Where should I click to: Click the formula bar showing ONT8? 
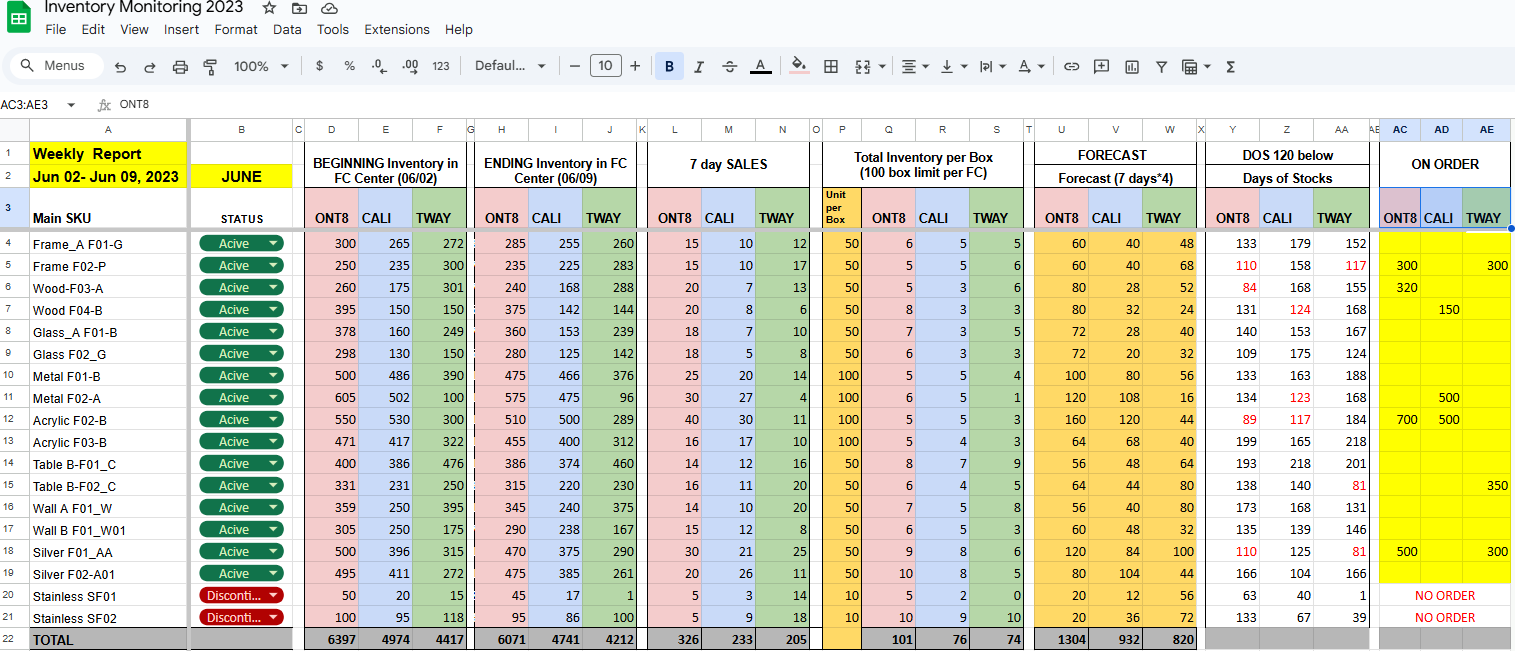[815, 104]
